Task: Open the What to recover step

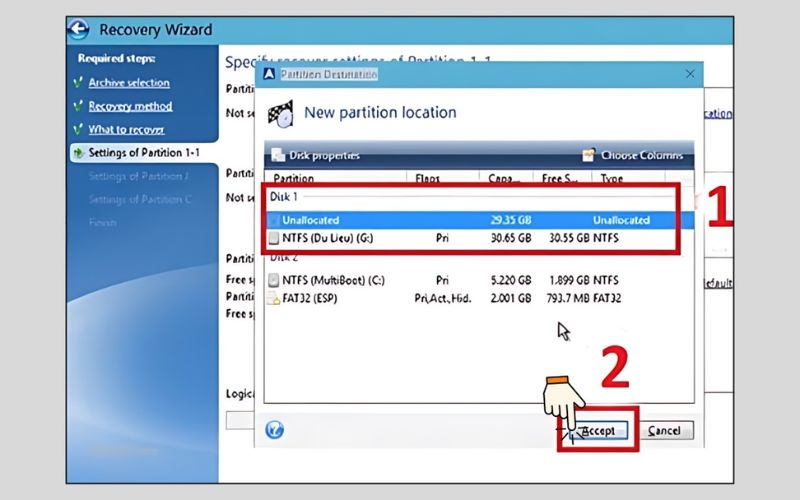Action: point(126,130)
